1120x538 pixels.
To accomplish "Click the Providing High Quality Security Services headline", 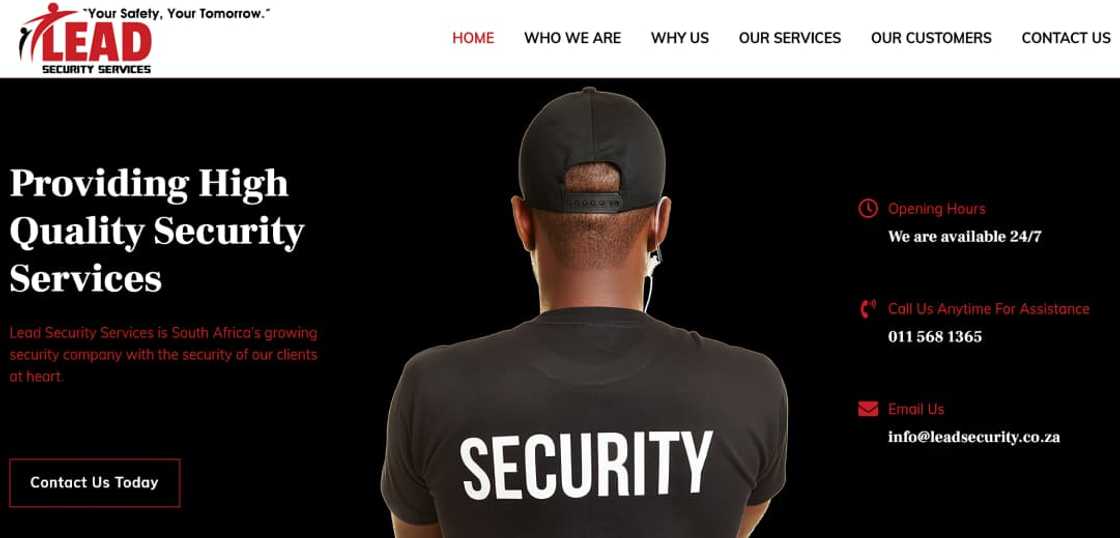I will pyautogui.click(x=156, y=231).
